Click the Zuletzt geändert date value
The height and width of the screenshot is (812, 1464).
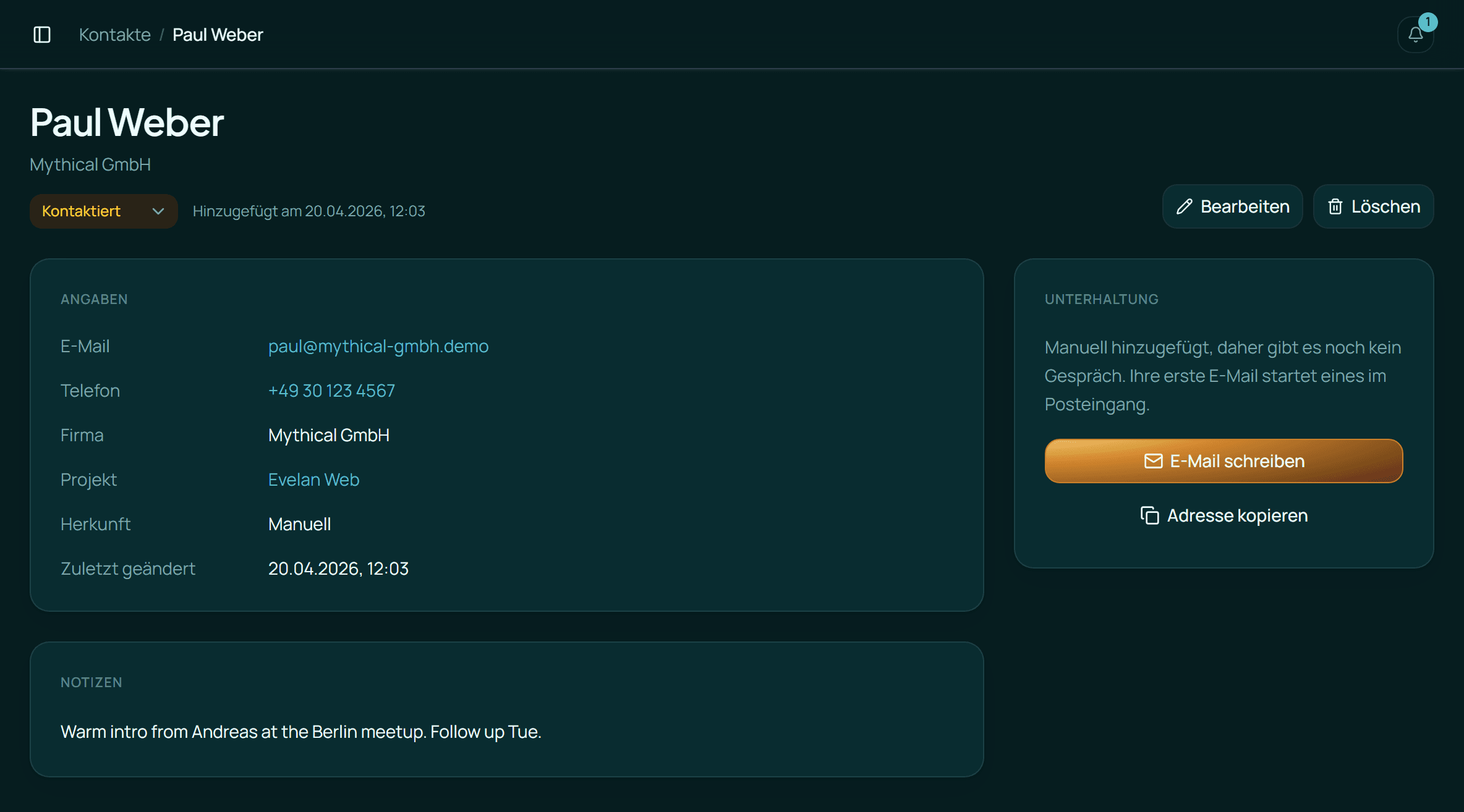click(338, 569)
